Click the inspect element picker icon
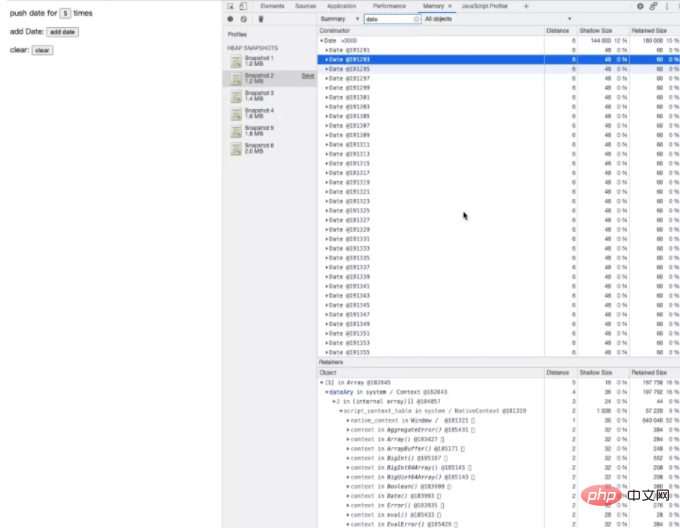 coord(230,6)
